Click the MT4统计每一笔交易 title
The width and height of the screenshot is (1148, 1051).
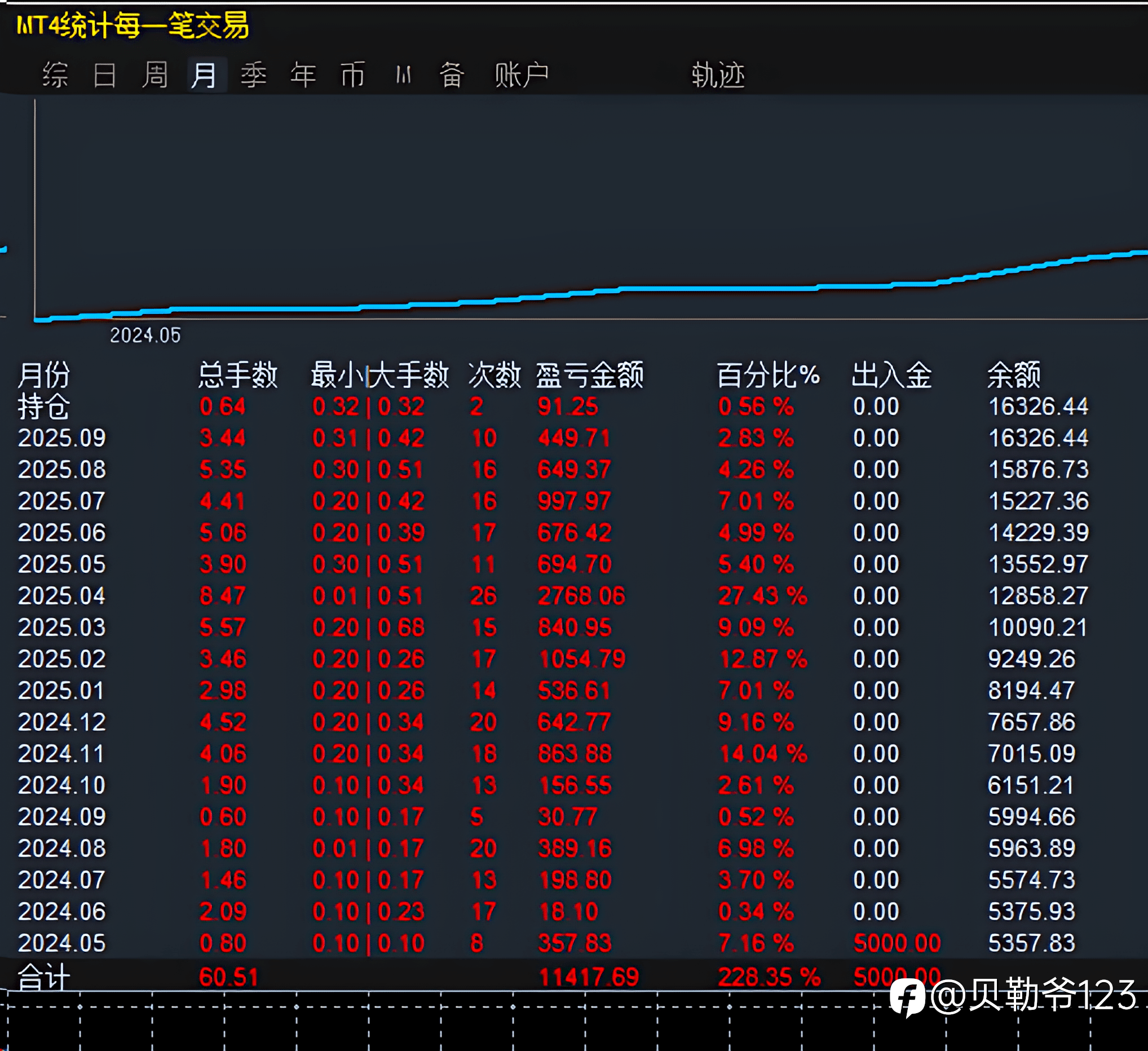(132, 25)
